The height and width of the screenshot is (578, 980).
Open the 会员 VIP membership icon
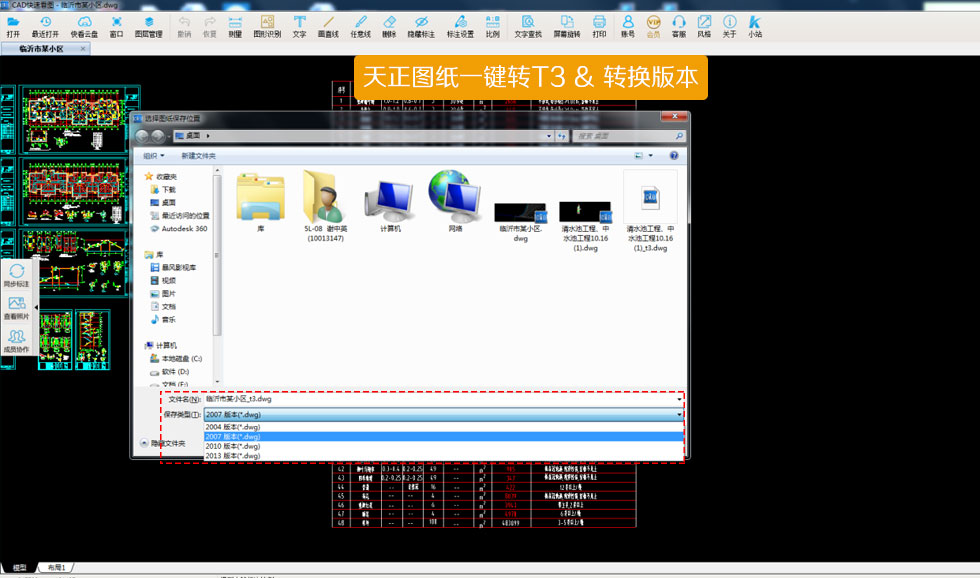653,26
